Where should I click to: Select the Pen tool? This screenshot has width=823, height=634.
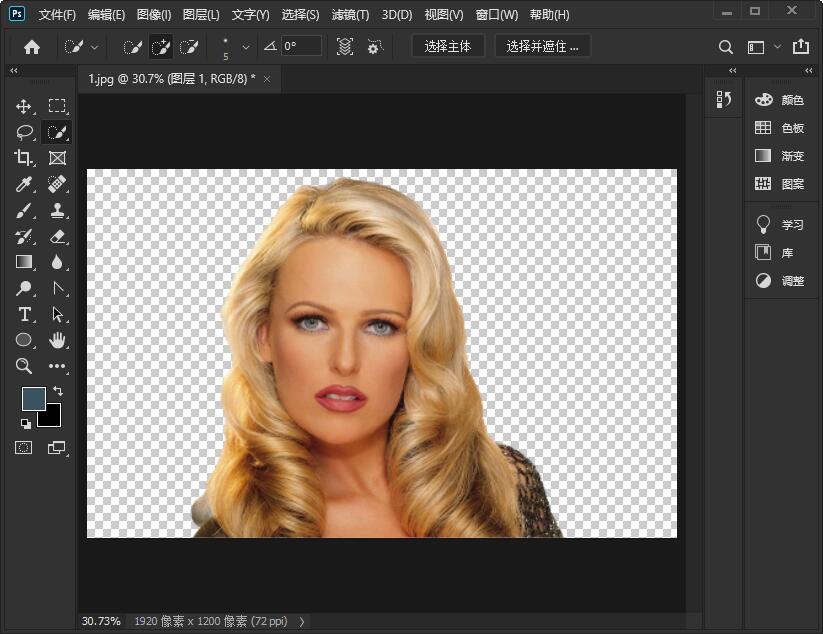click(x=58, y=288)
